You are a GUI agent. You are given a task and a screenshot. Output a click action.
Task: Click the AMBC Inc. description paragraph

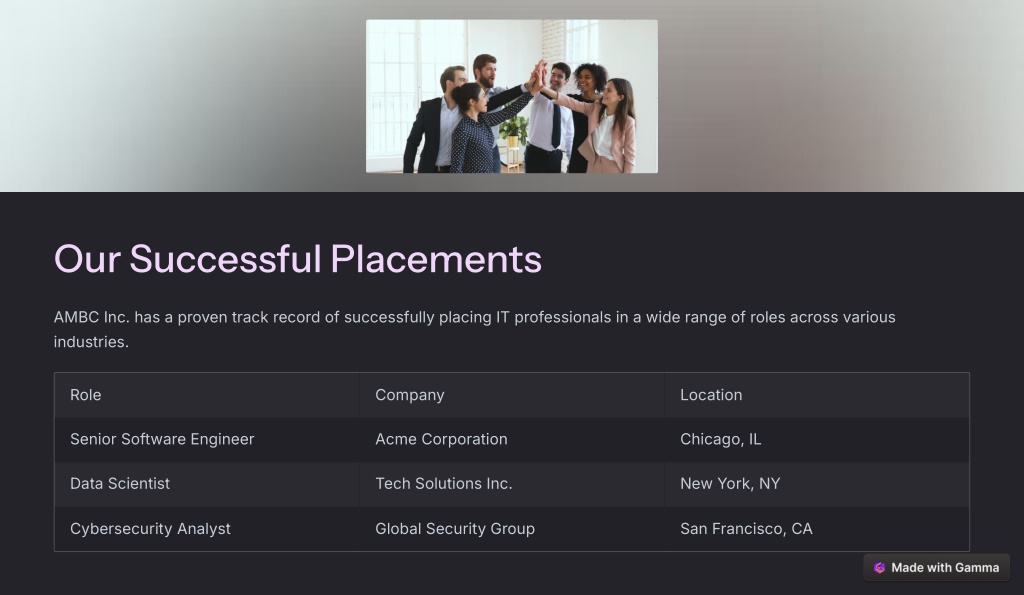pyautogui.click(x=474, y=329)
